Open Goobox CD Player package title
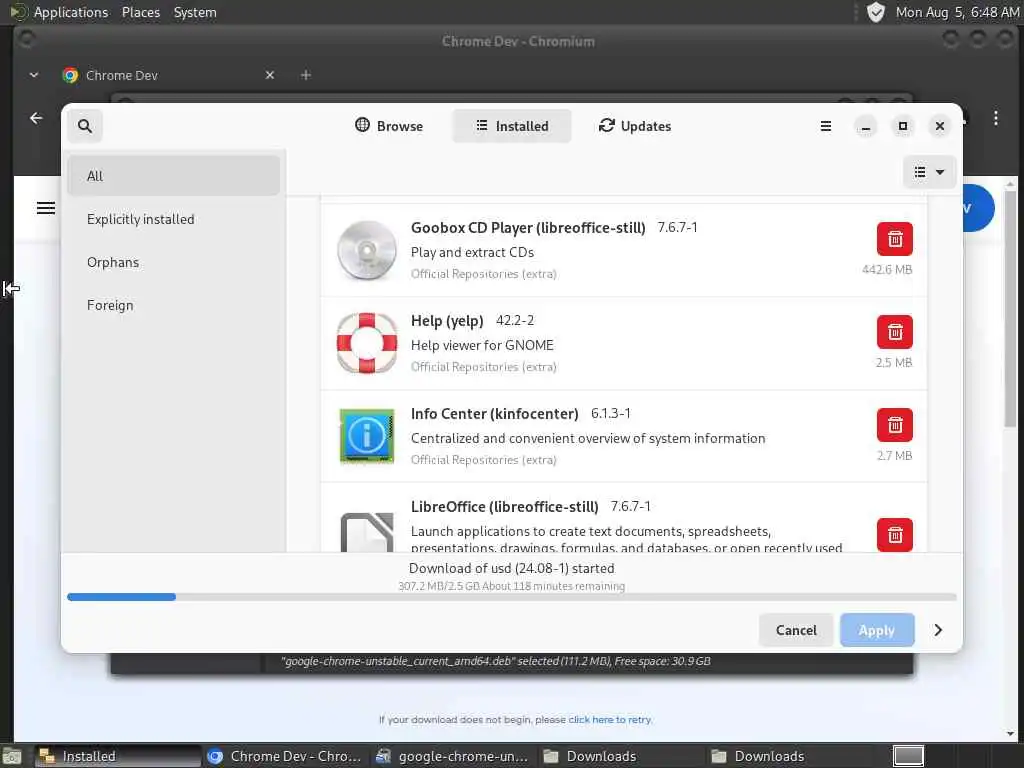 [x=528, y=228]
